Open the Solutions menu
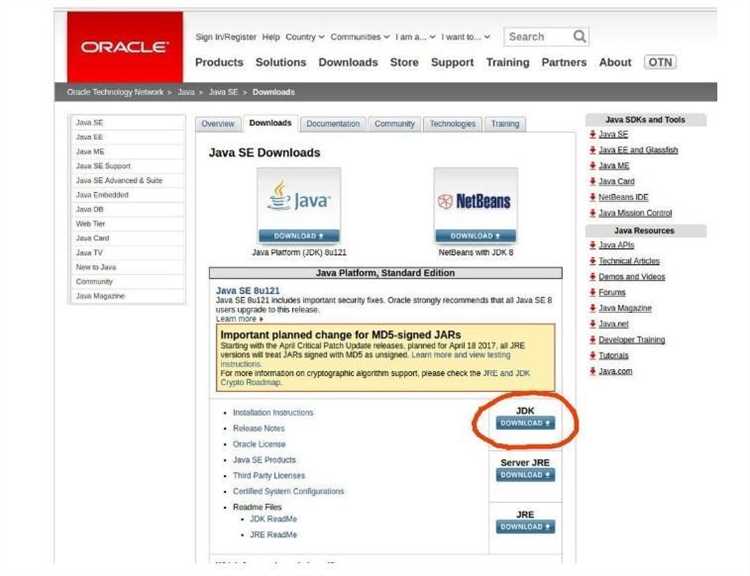The width and height of the screenshot is (750, 576). (x=281, y=62)
